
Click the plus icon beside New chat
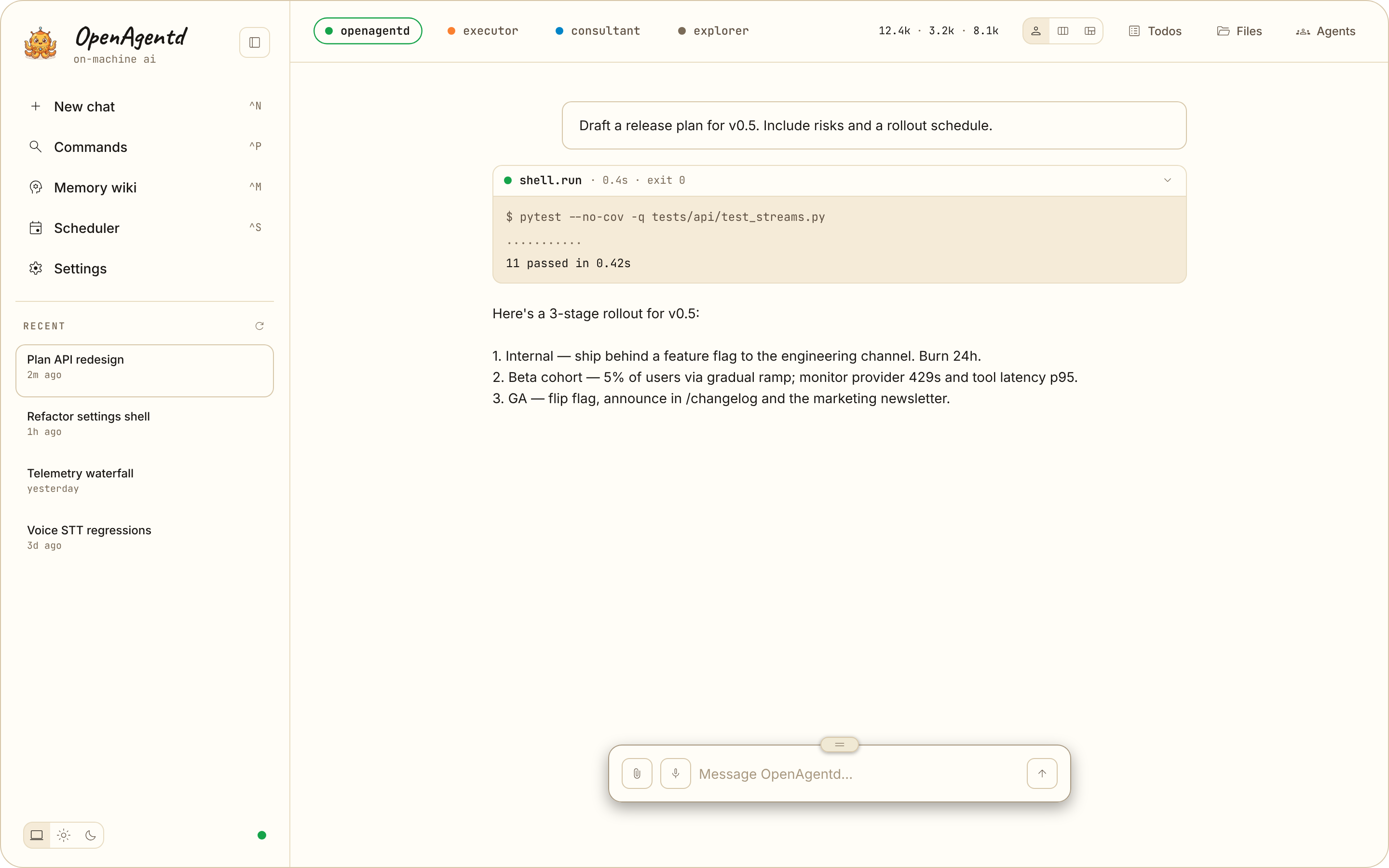(x=36, y=106)
